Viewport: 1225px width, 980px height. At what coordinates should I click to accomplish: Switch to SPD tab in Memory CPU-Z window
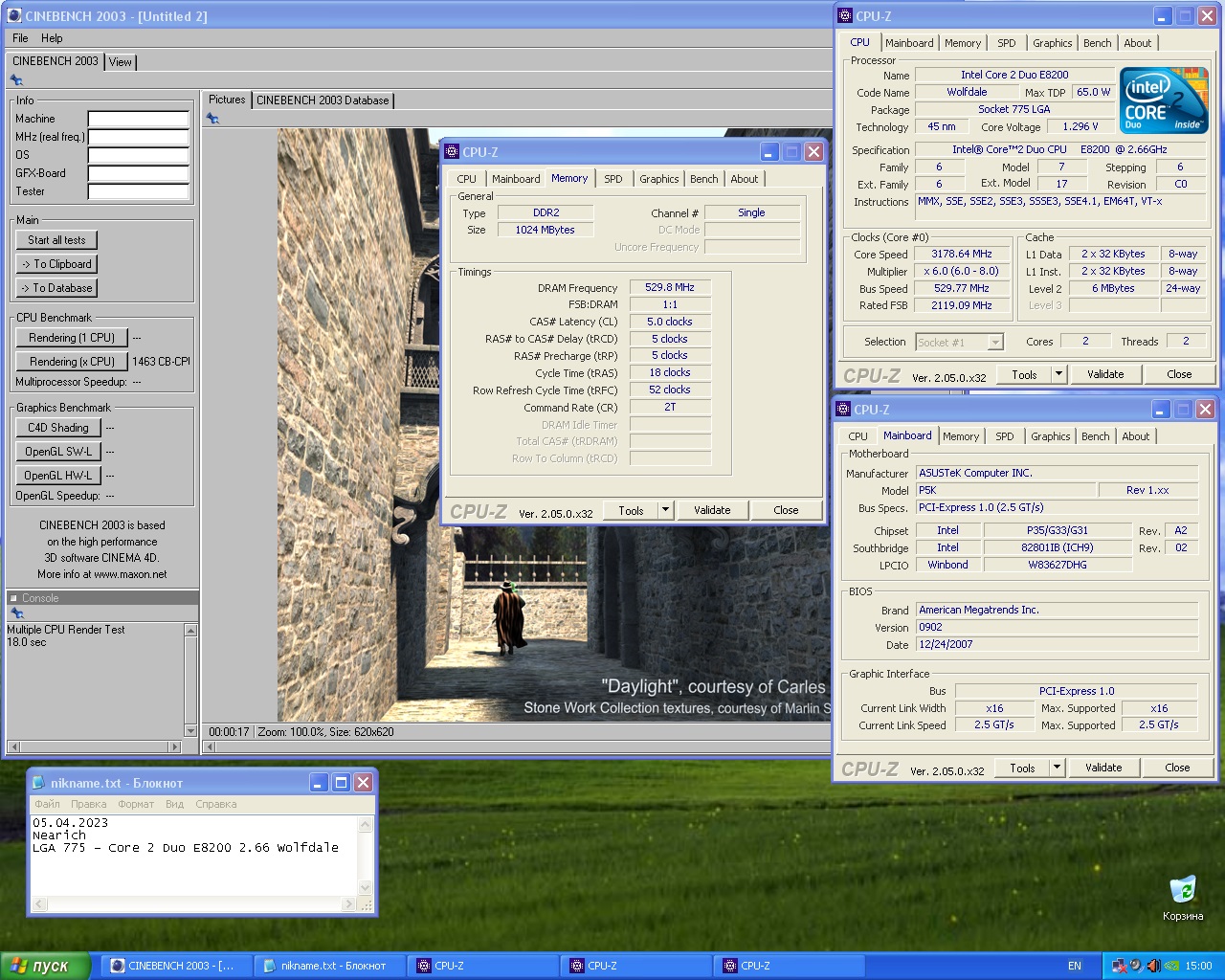coord(613,179)
